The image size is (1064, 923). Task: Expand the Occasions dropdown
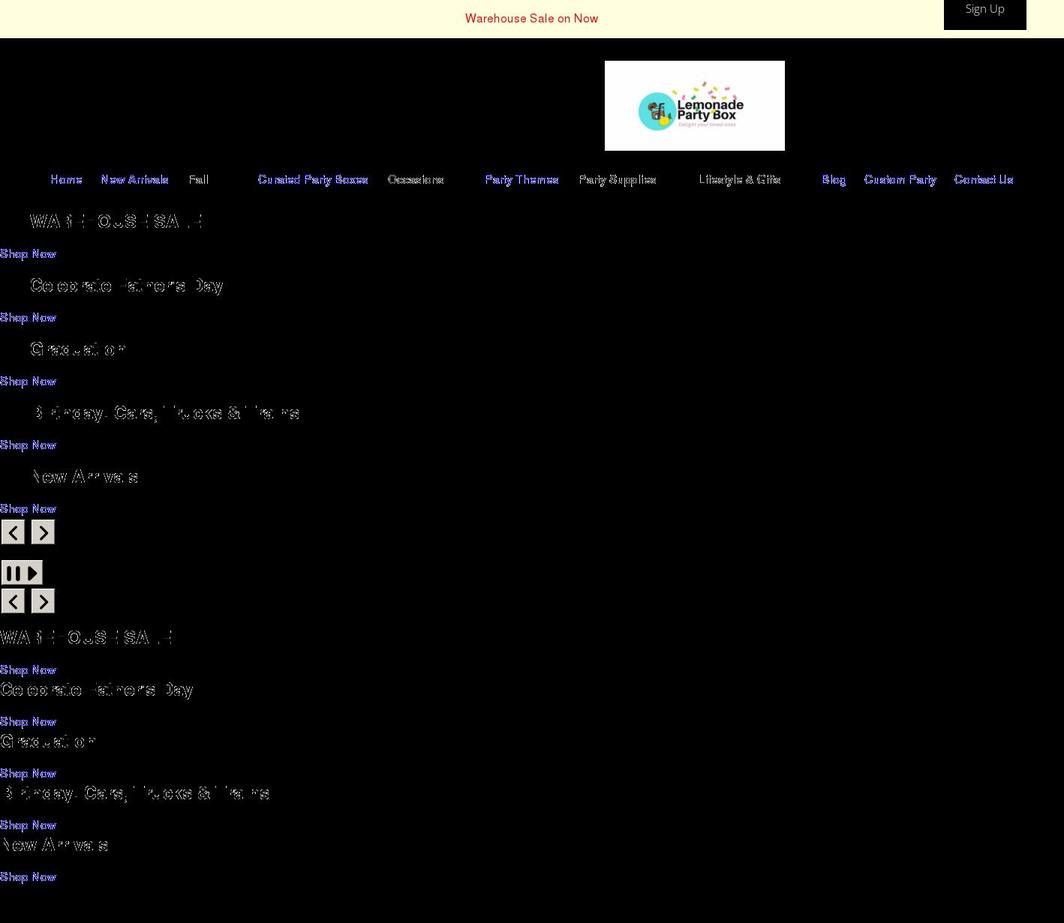pos(415,180)
